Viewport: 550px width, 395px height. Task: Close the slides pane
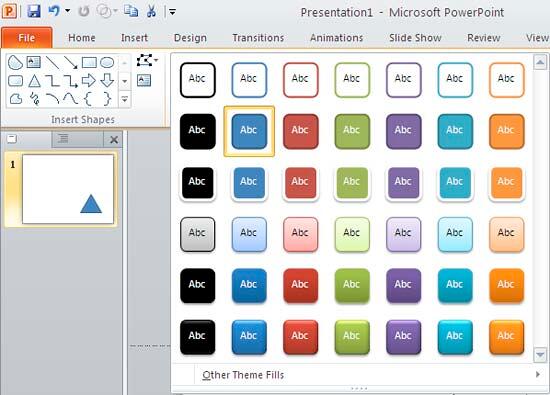point(114,140)
